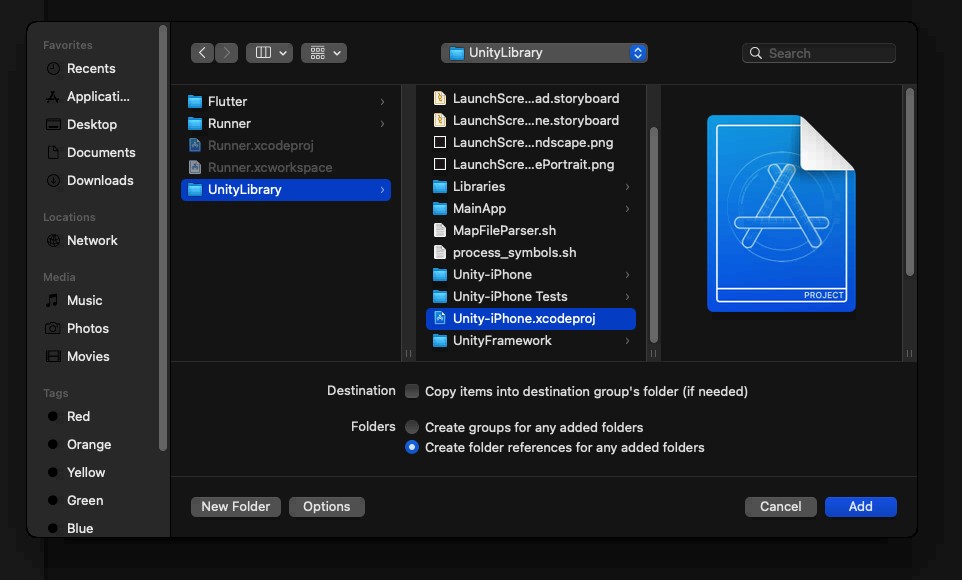Click inside the Search field
962x580 pixels.
click(x=819, y=52)
